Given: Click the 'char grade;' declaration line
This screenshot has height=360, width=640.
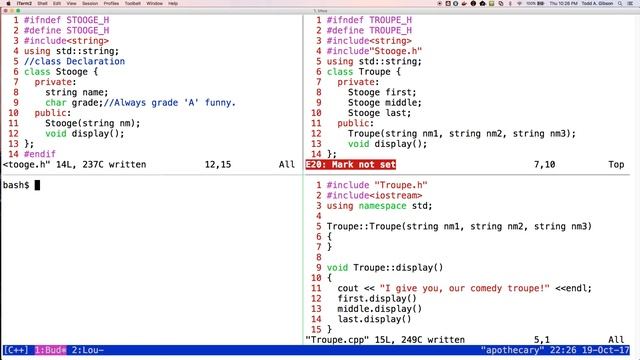Looking at the screenshot, I should pos(140,102).
